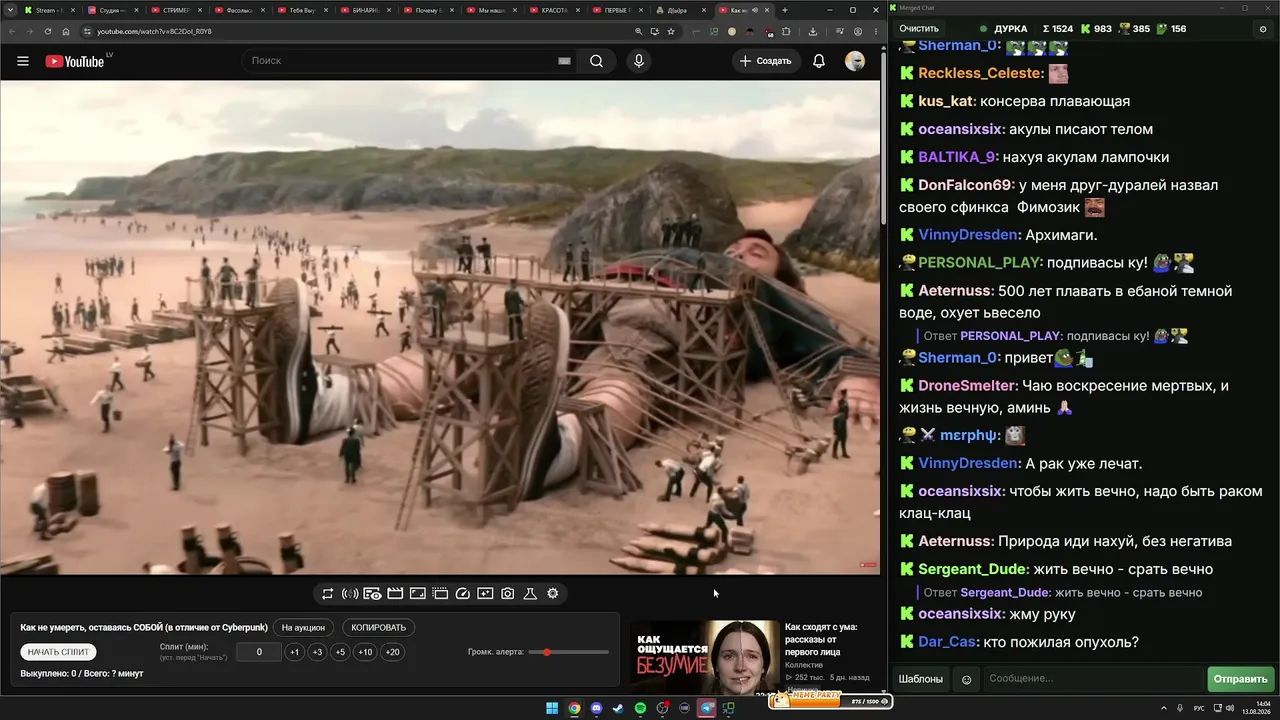Click the browser address bar URL

point(155,31)
